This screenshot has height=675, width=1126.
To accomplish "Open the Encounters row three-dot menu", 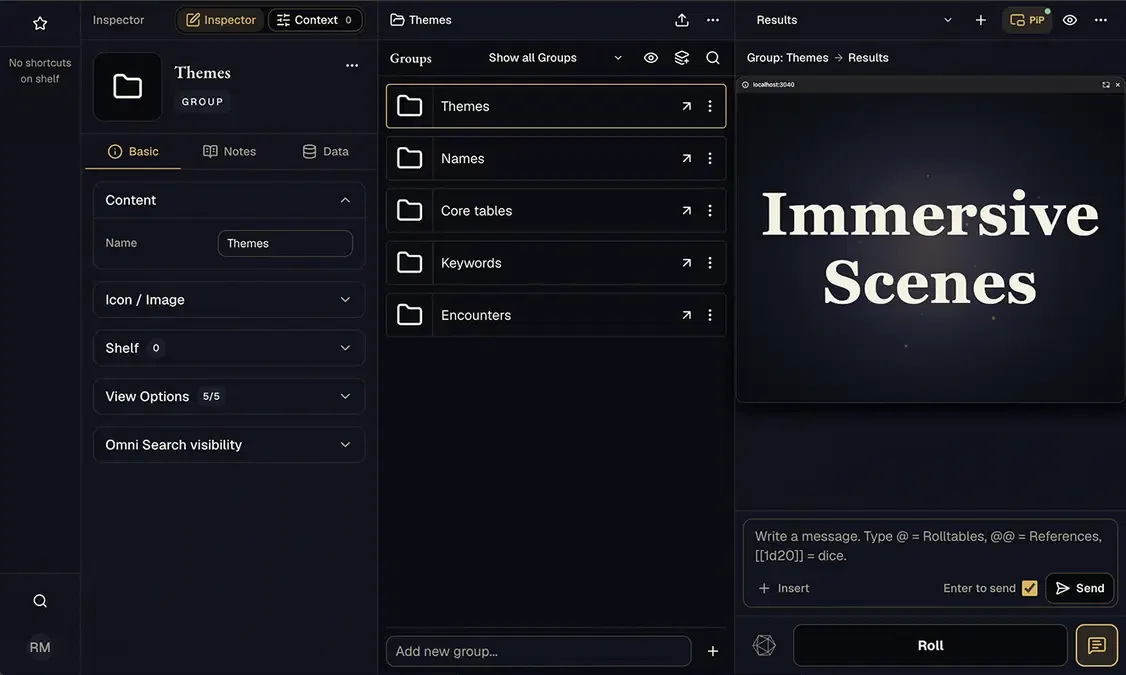I will coord(709,315).
